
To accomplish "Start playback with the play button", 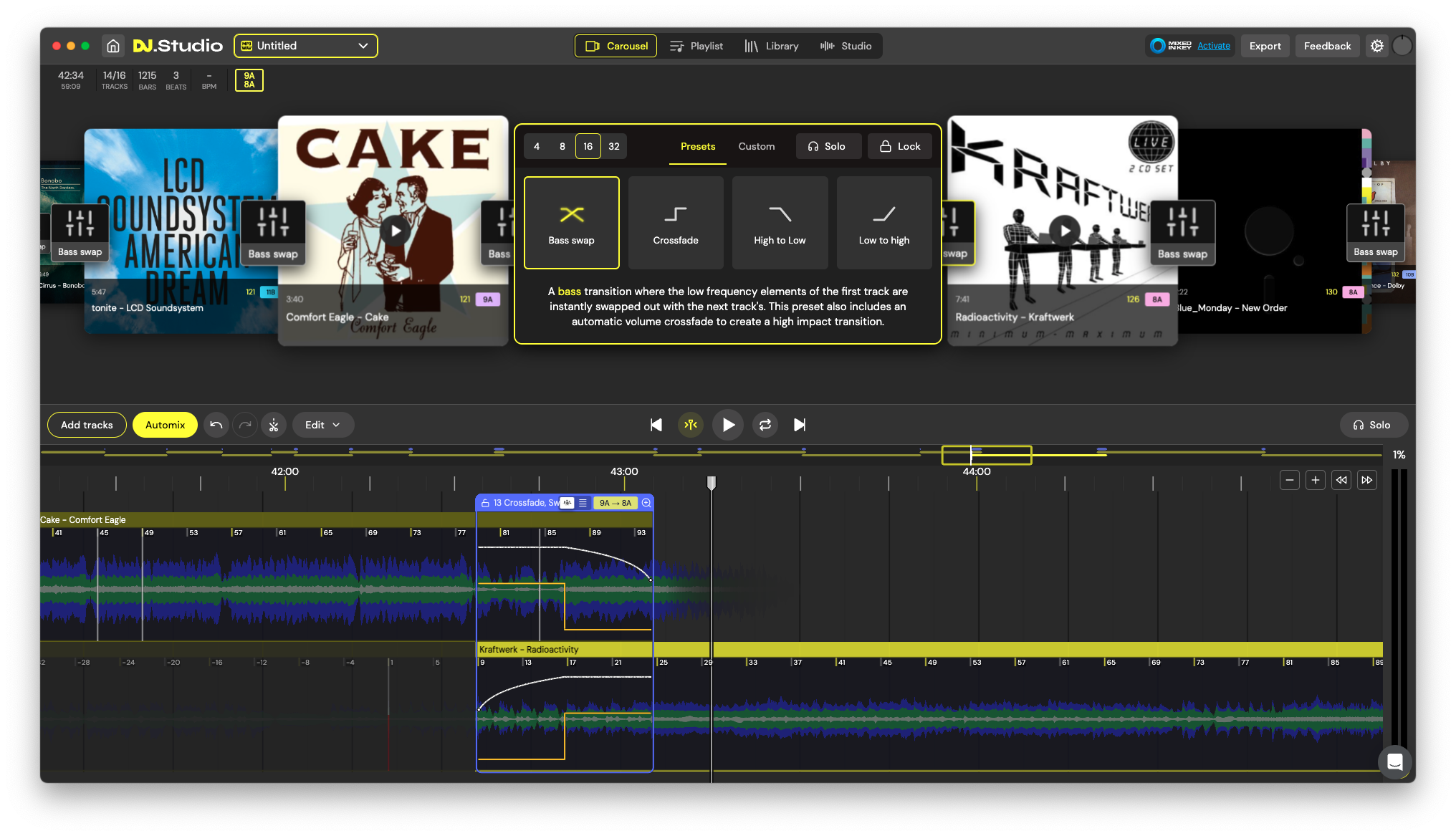I will (728, 425).
